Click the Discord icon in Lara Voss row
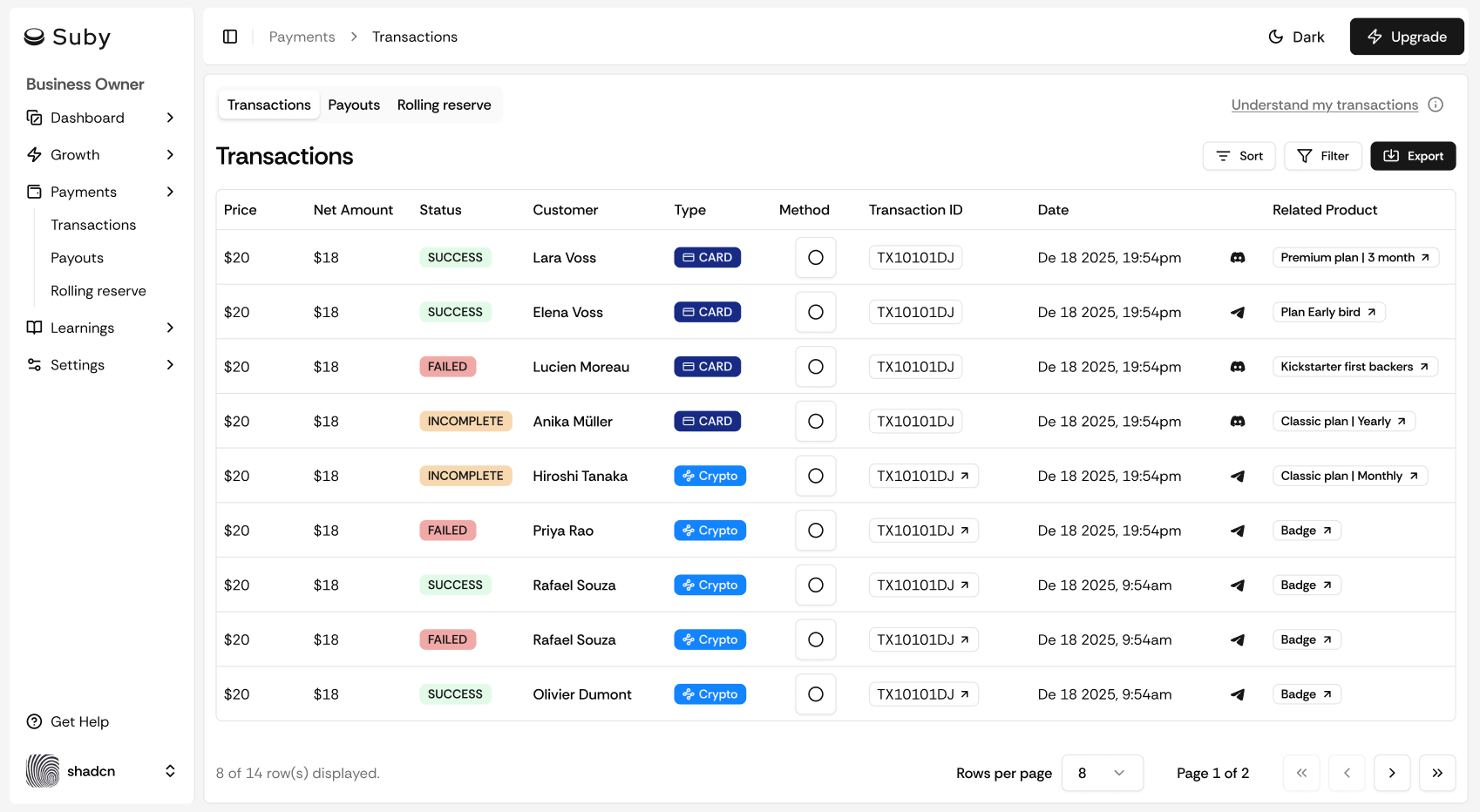The image size is (1480, 812). click(x=1237, y=258)
